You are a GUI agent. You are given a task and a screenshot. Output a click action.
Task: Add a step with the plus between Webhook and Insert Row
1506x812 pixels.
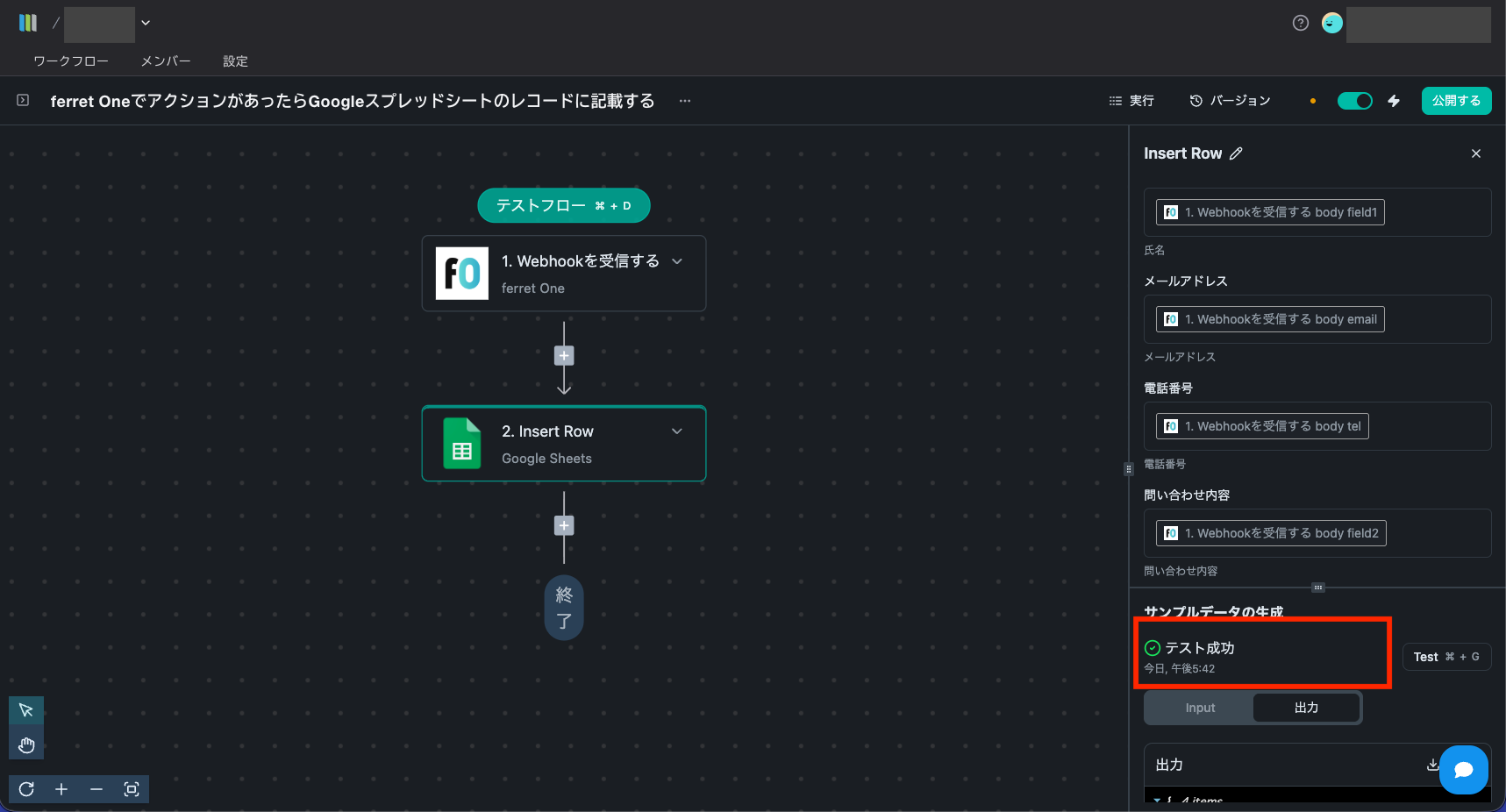click(564, 356)
